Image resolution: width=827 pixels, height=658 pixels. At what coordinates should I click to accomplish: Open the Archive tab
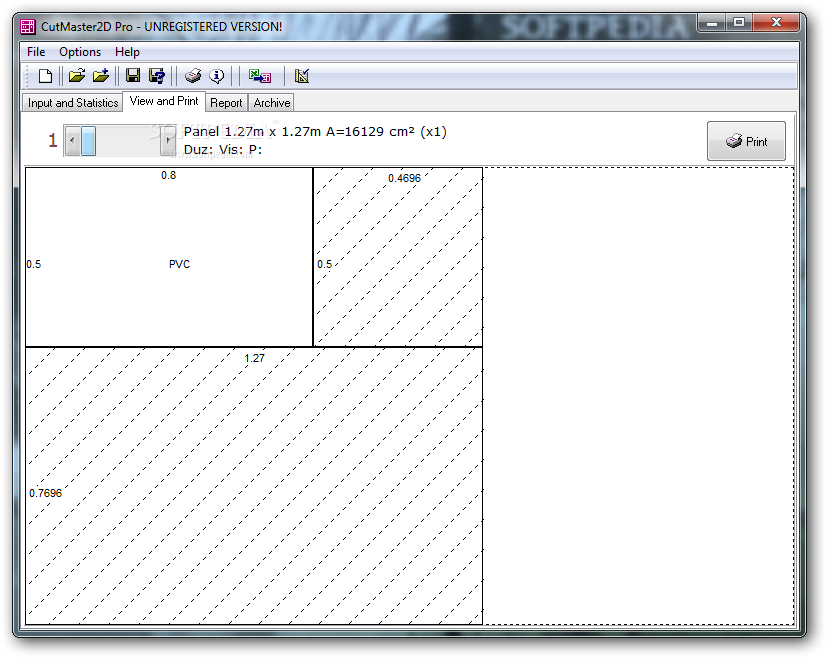click(x=272, y=103)
